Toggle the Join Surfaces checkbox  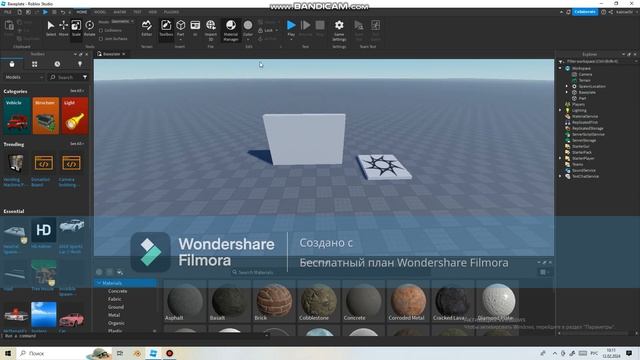point(101,39)
